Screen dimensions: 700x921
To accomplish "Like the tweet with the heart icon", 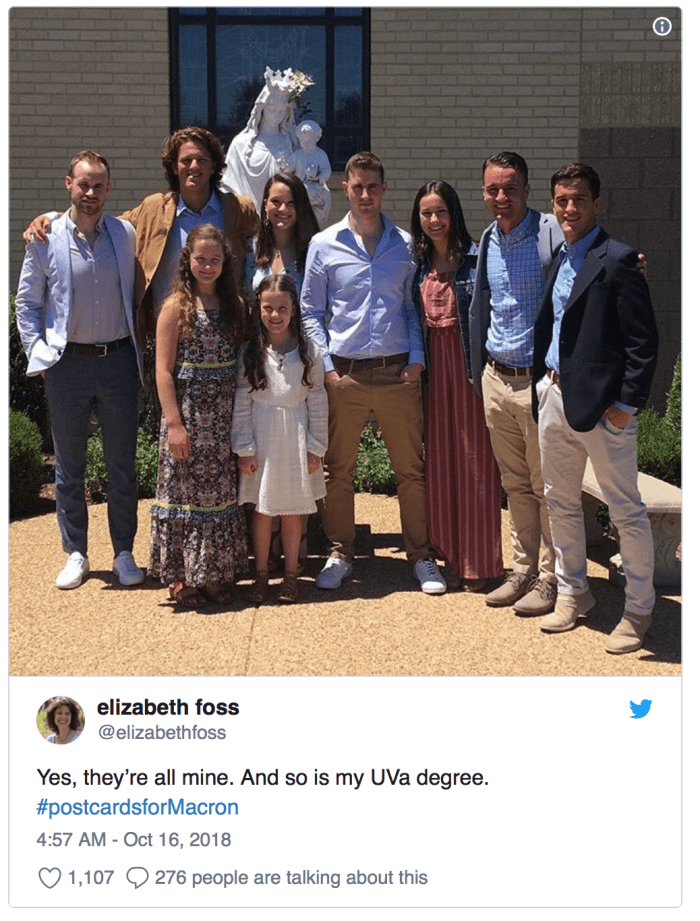I will (49, 878).
